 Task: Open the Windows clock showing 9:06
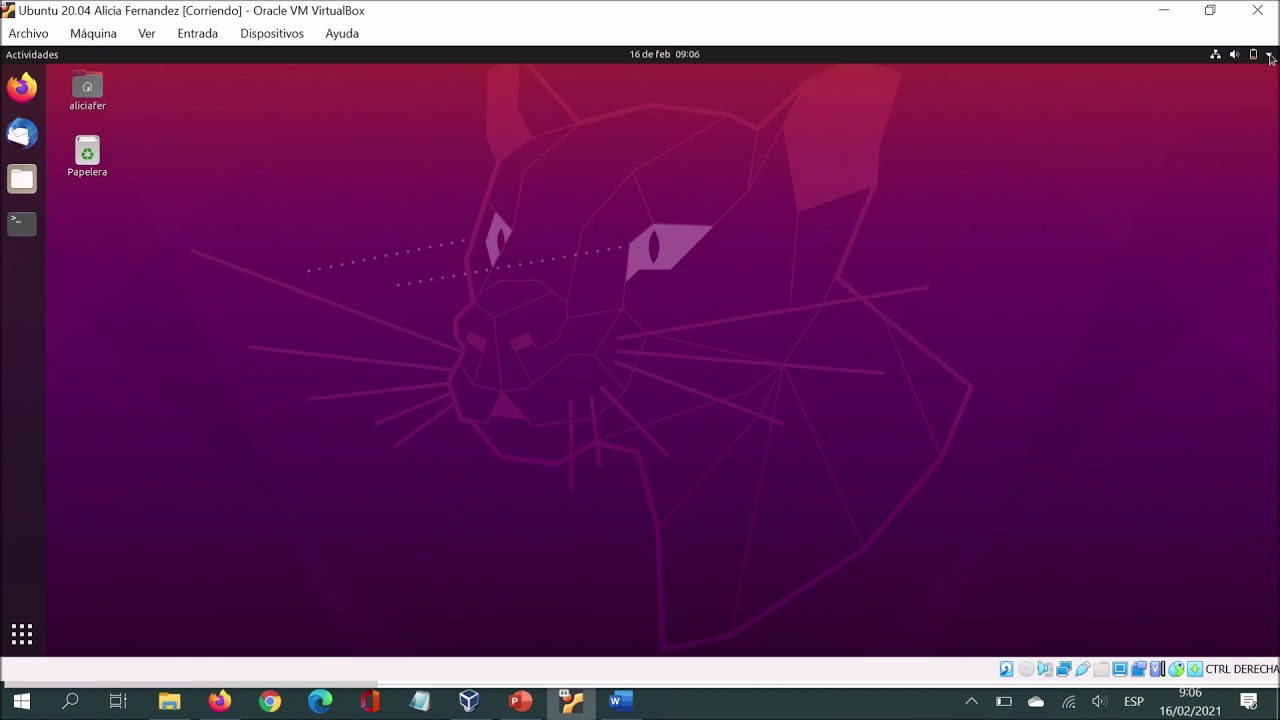coord(1190,701)
